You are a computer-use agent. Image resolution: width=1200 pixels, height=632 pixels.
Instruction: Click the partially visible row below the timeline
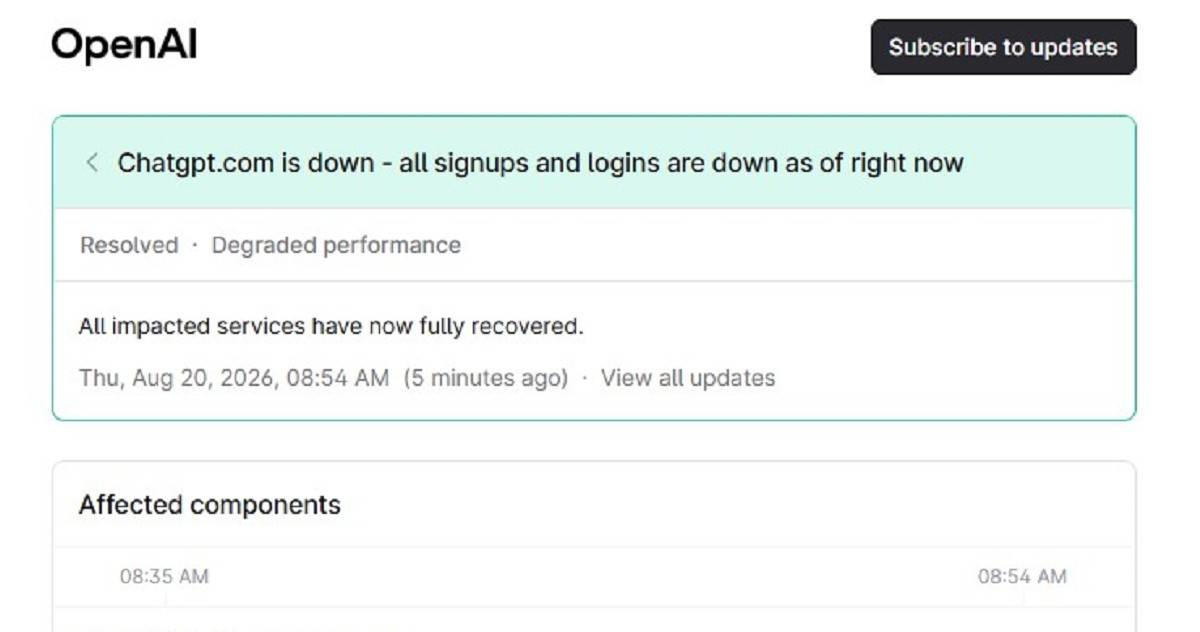pyautogui.click(x=594, y=620)
